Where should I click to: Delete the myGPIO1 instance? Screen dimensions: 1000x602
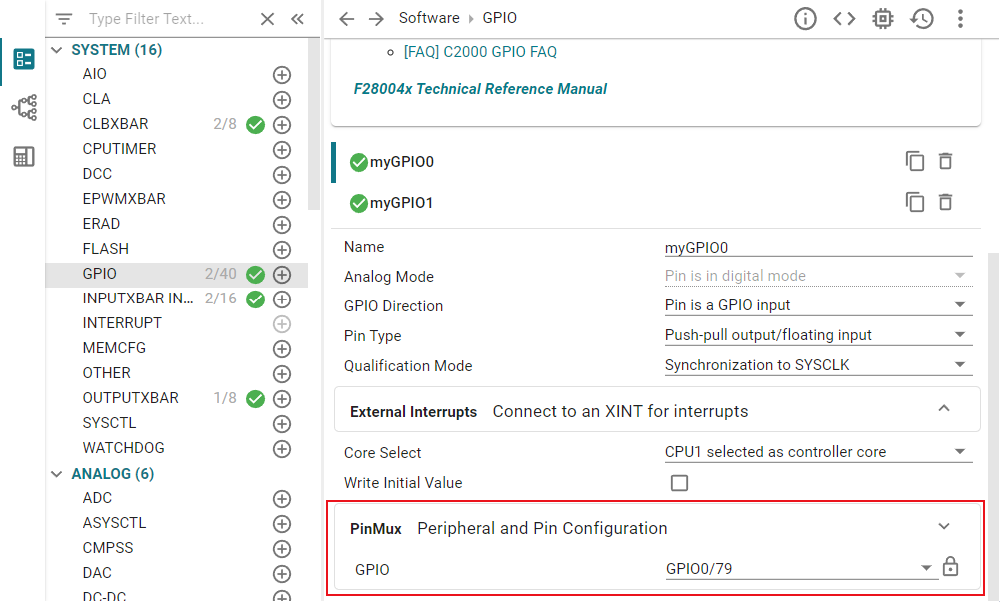pyautogui.click(x=945, y=202)
